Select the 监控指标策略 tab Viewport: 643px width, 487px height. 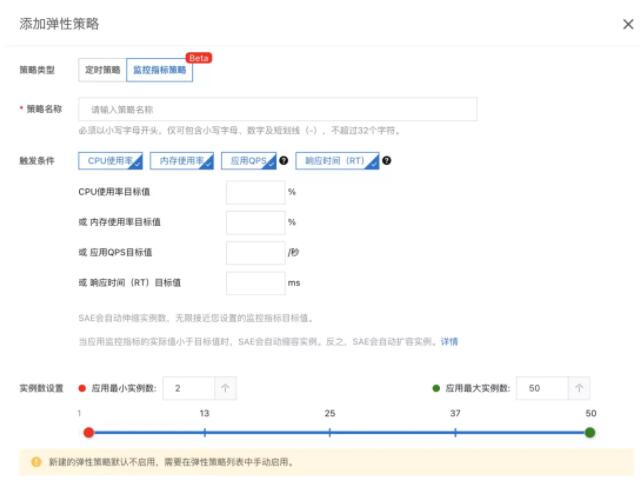(x=160, y=70)
